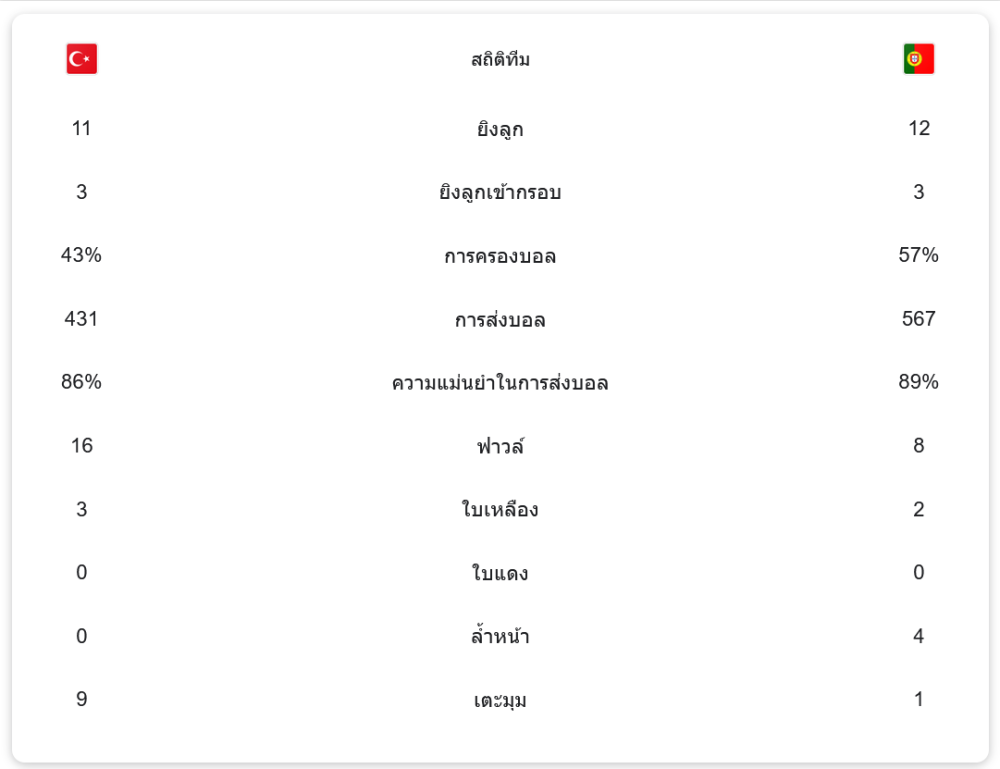Click Portugal's 57% possession value
Viewport: 1000px width, 769px height.
click(x=918, y=255)
